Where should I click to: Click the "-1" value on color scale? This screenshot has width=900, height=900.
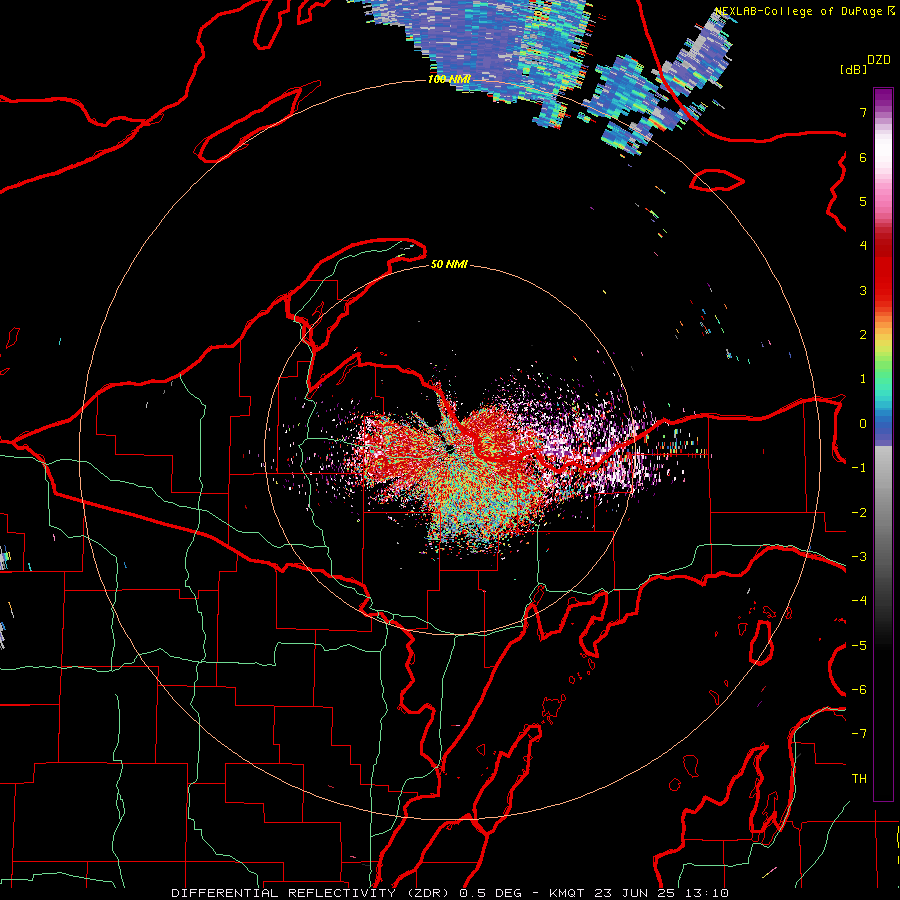(x=859, y=468)
